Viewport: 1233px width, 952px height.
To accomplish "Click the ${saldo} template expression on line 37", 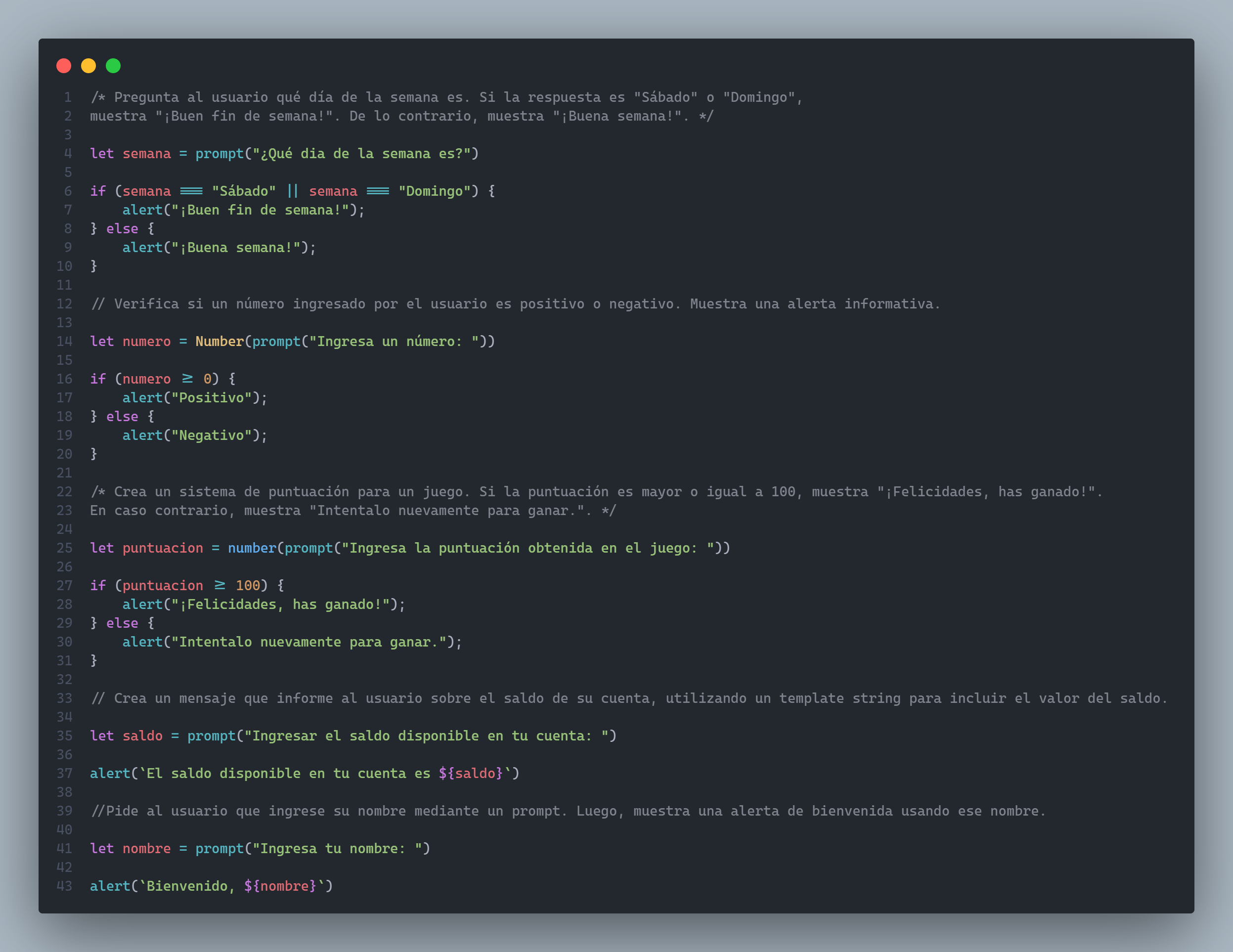I will tap(472, 774).
